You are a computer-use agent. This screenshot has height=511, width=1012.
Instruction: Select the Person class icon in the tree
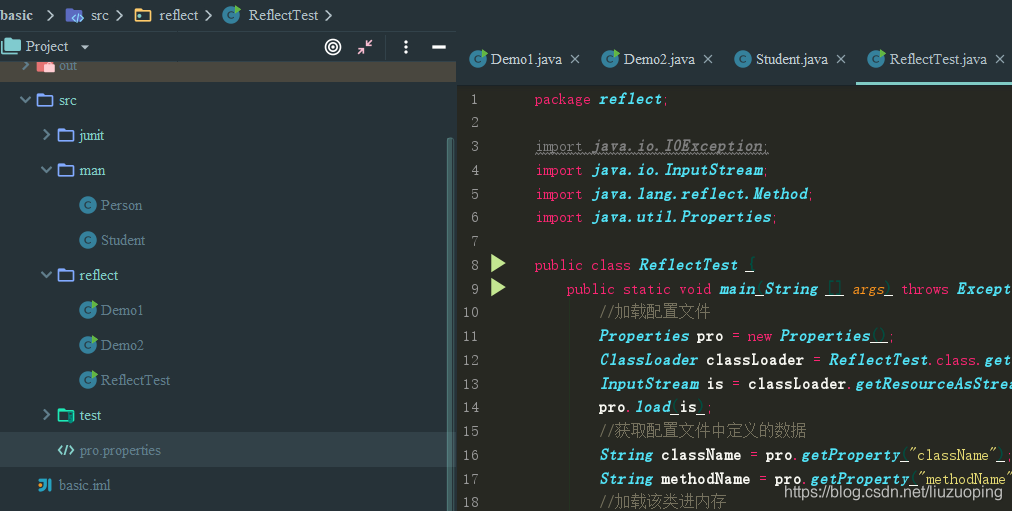tap(88, 205)
